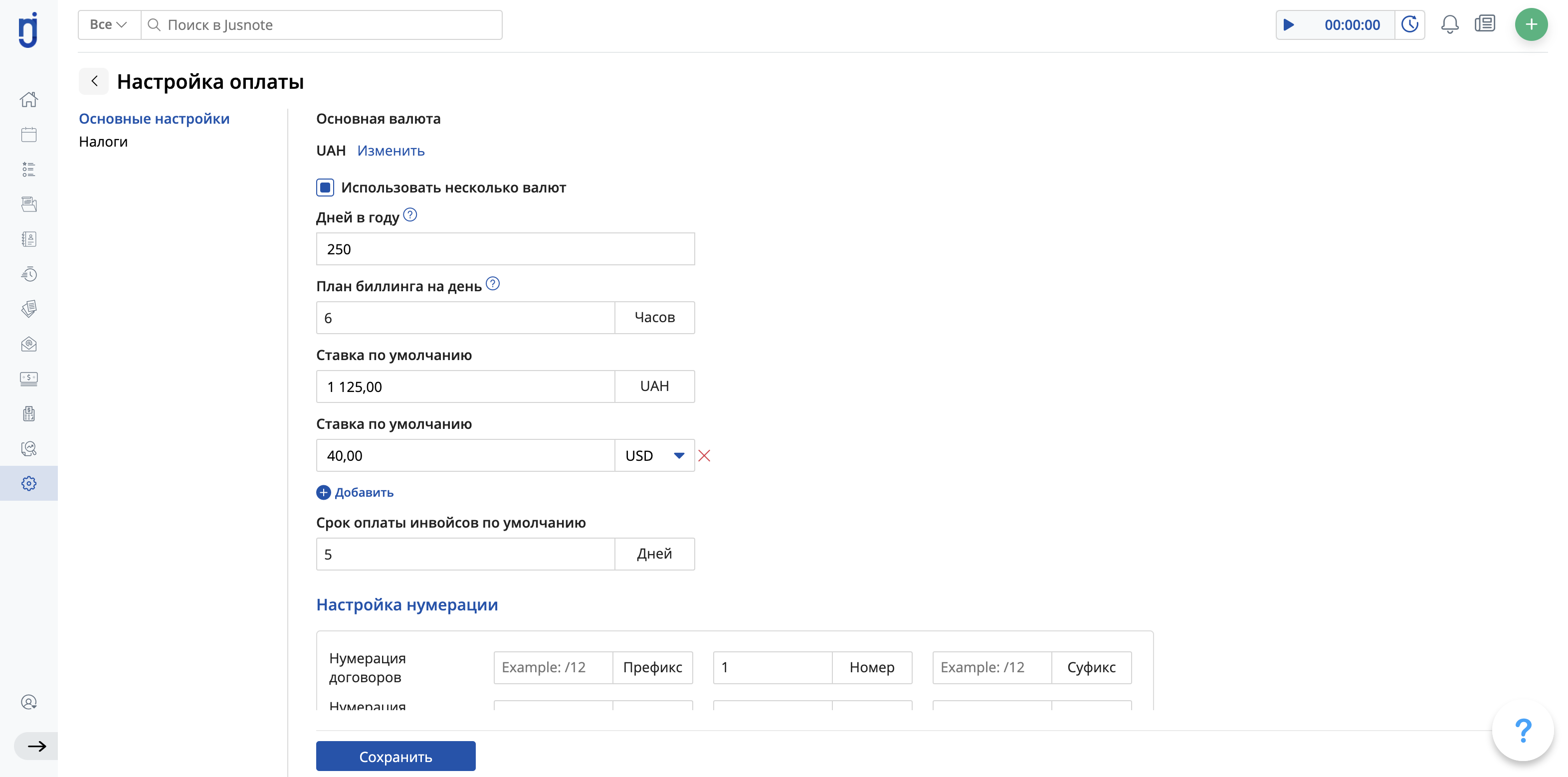Open the money billing sidebar icon
Viewport: 1568px width, 777px height.
pos(28,379)
